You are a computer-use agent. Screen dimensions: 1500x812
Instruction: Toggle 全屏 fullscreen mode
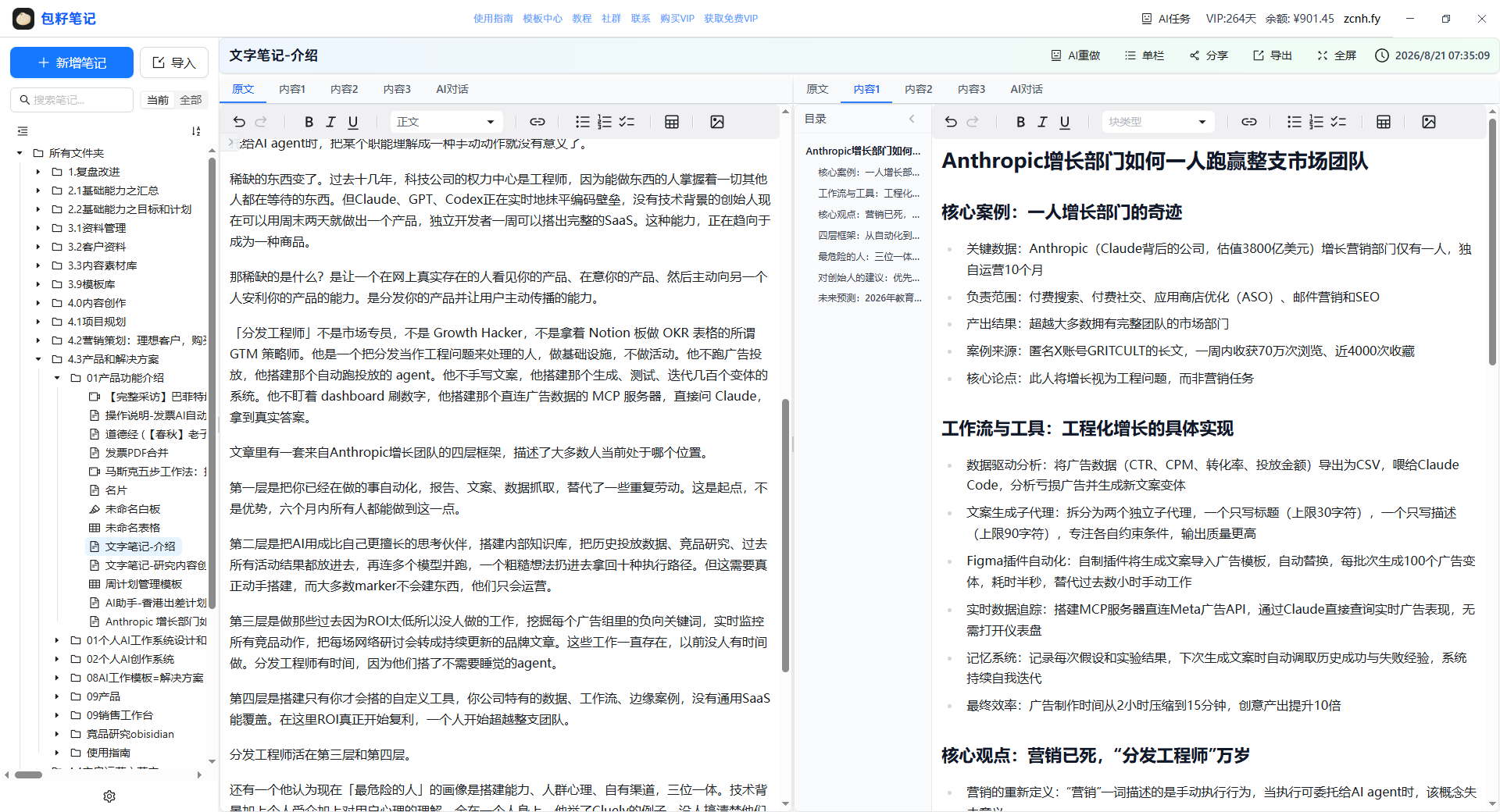1337,55
